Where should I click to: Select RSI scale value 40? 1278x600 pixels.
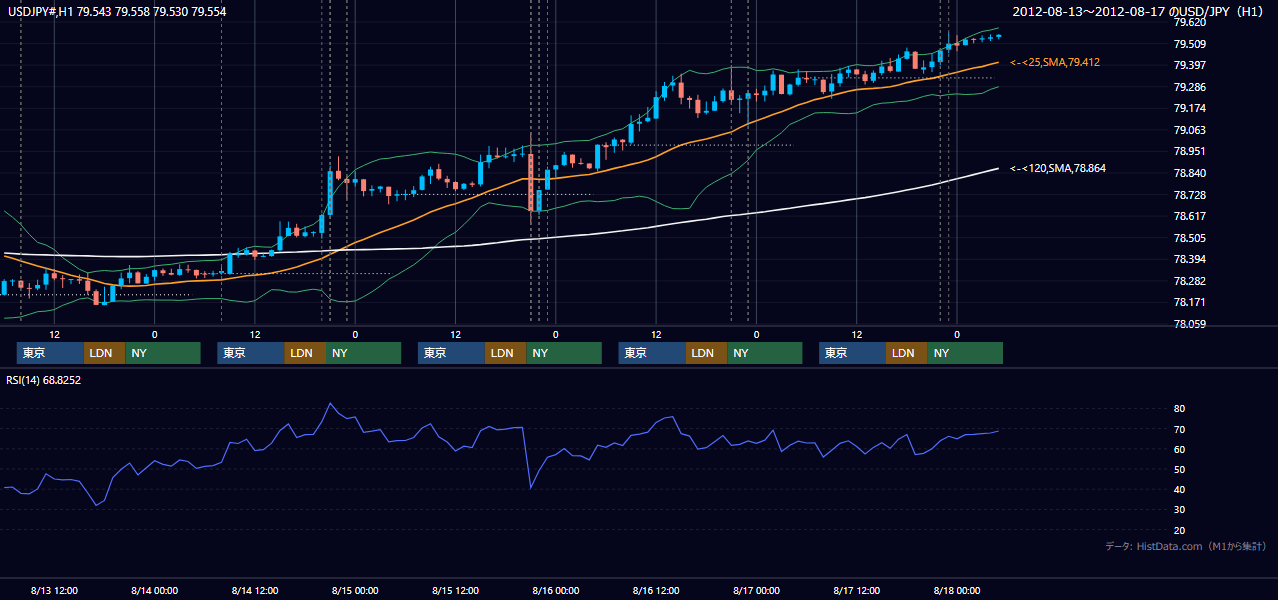tap(1180, 489)
